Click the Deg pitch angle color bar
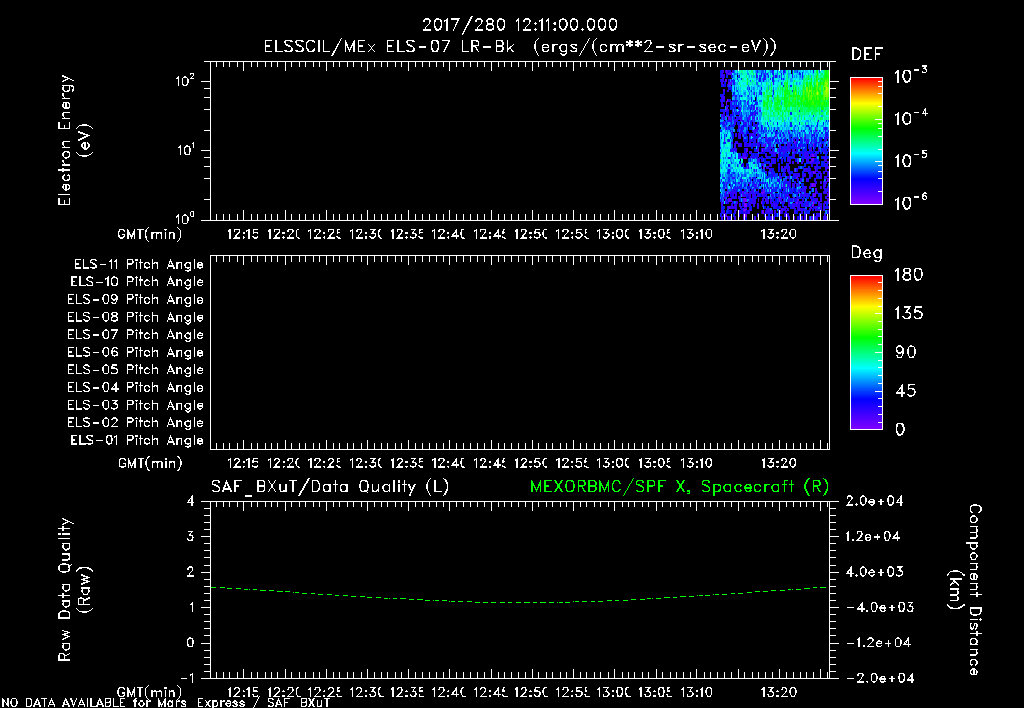This screenshot has height=708, width=1024. click(x=866, y=352)
